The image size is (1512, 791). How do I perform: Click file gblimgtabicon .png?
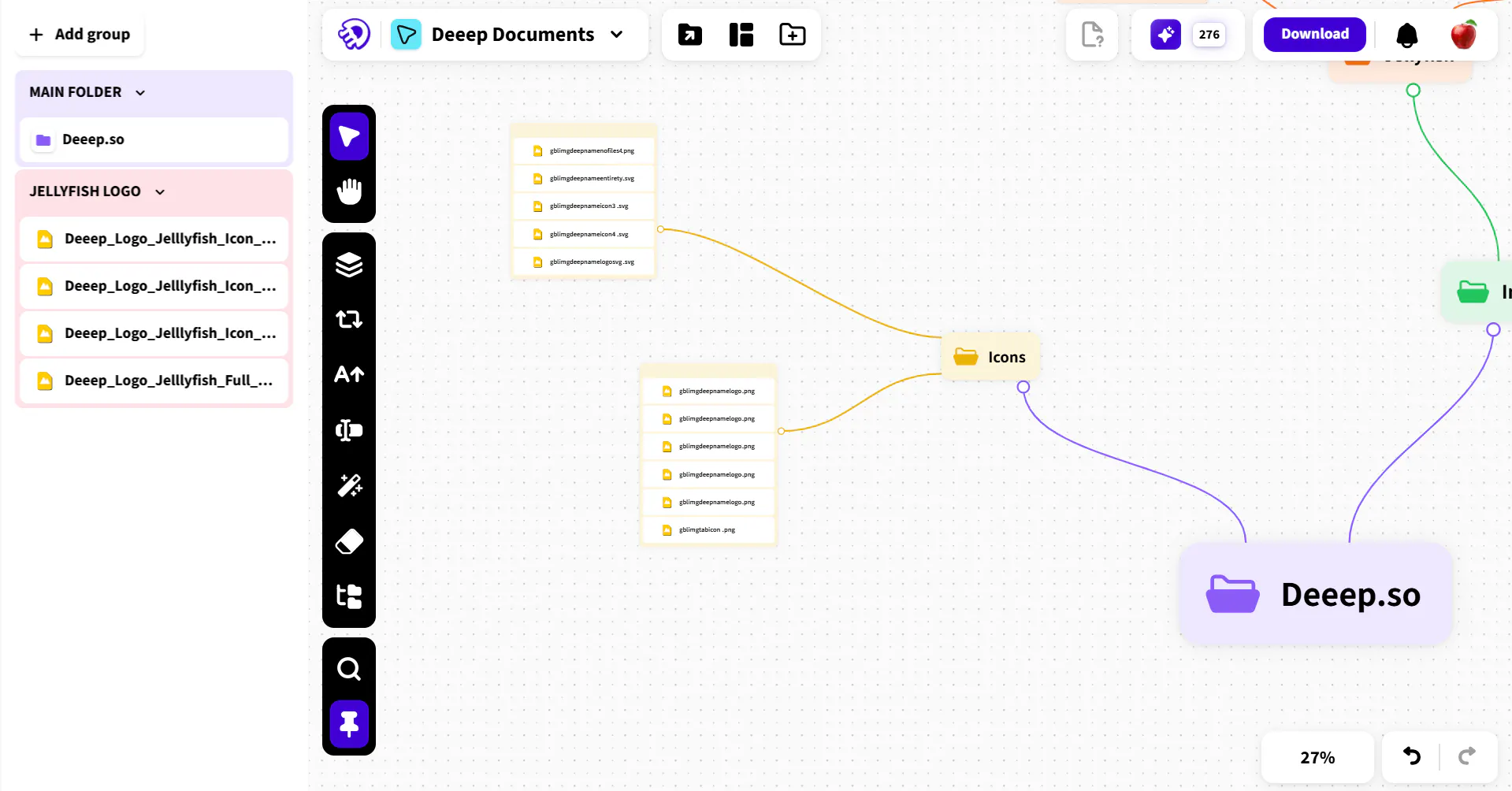tap(708, 530)
